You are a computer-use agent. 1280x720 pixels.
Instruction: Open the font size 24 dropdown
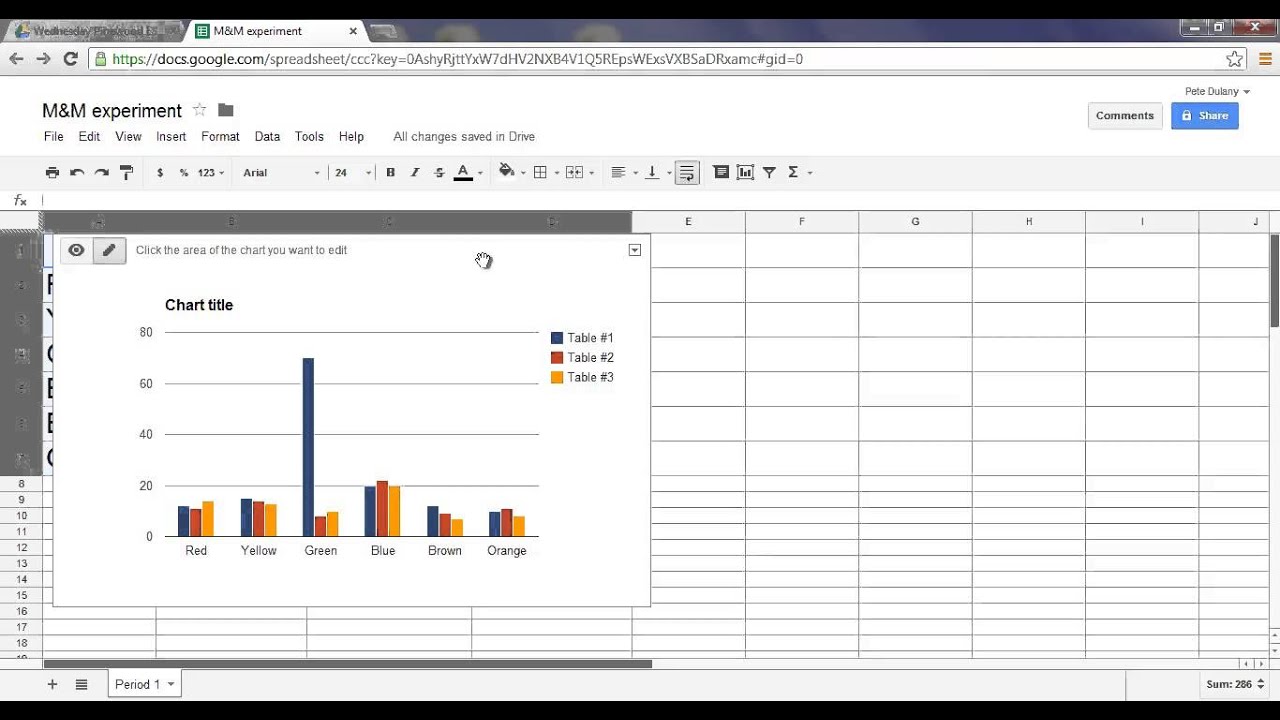tap(352, 172)
